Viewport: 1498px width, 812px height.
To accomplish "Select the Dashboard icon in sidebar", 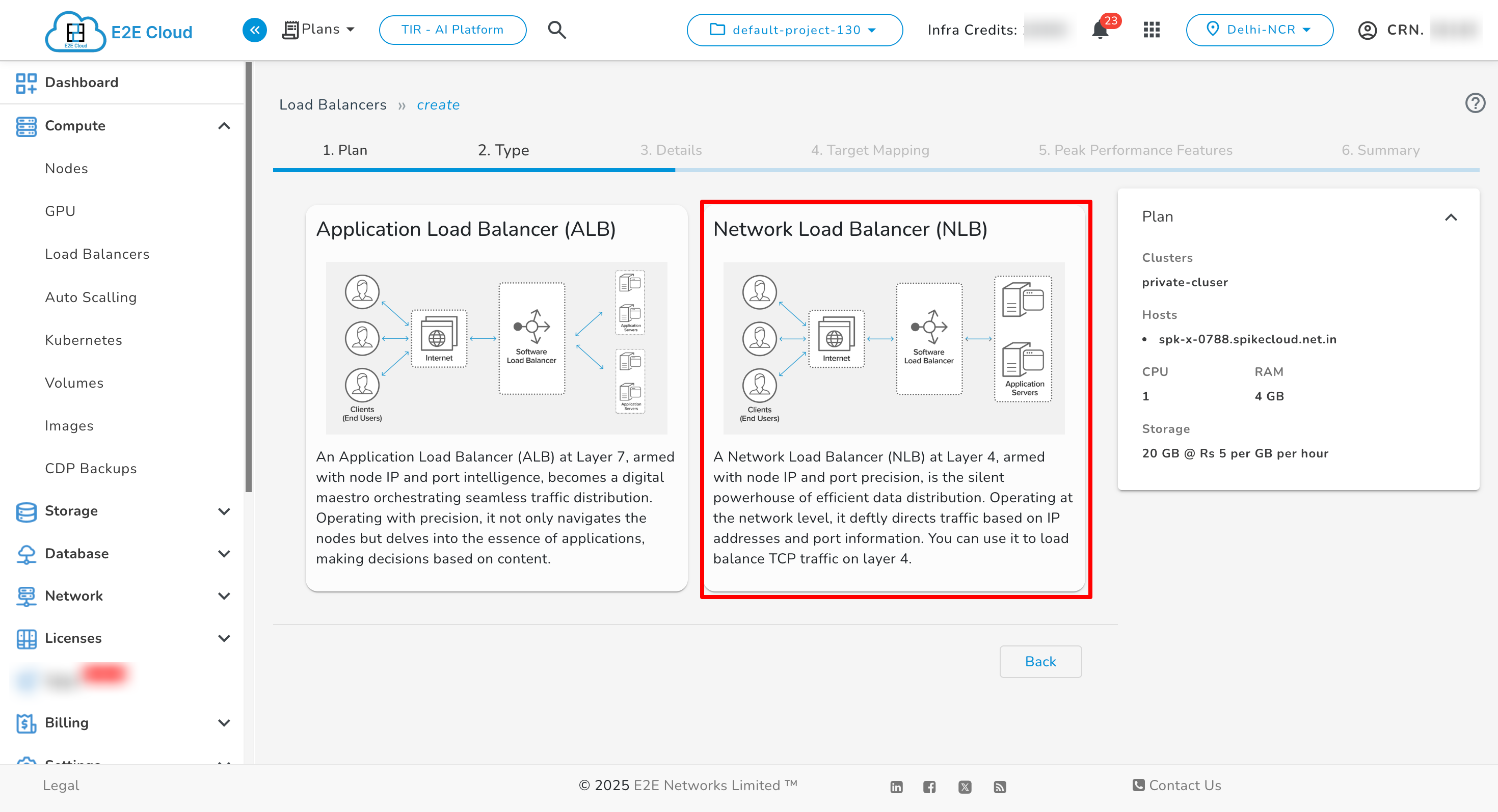I will (25, 82).
